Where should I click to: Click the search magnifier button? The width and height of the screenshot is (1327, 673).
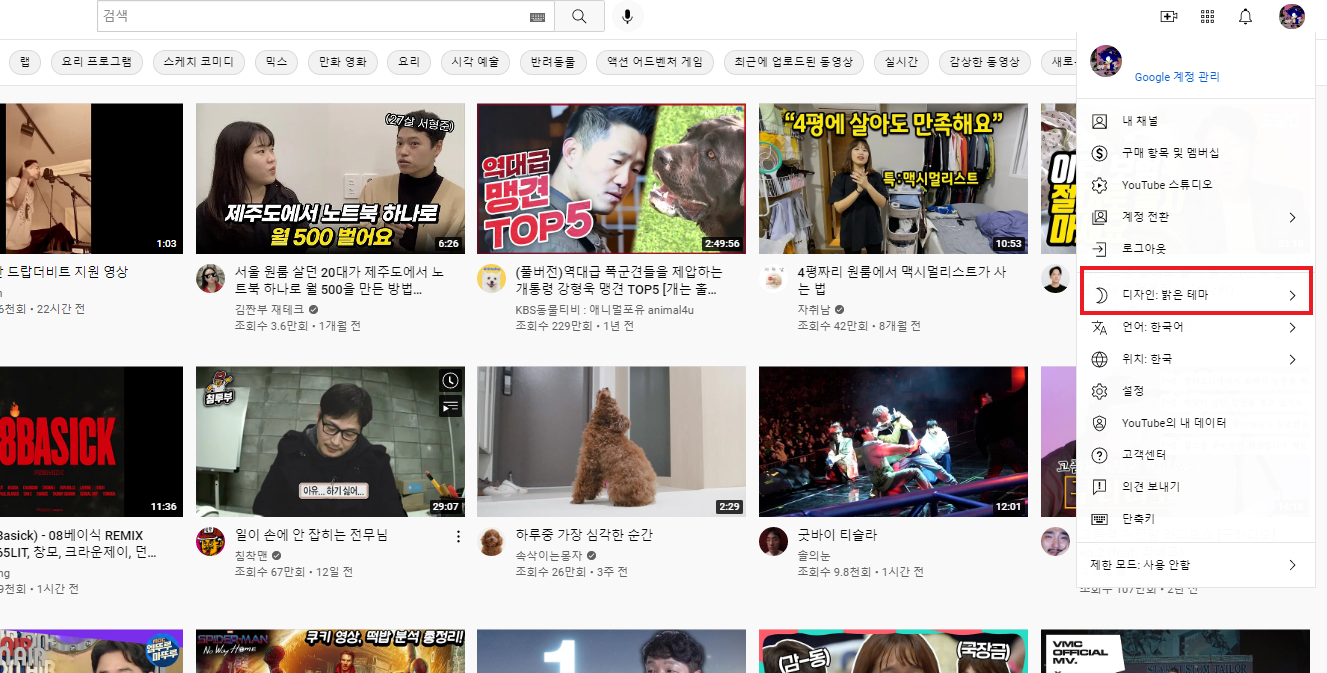coord(580,16)
